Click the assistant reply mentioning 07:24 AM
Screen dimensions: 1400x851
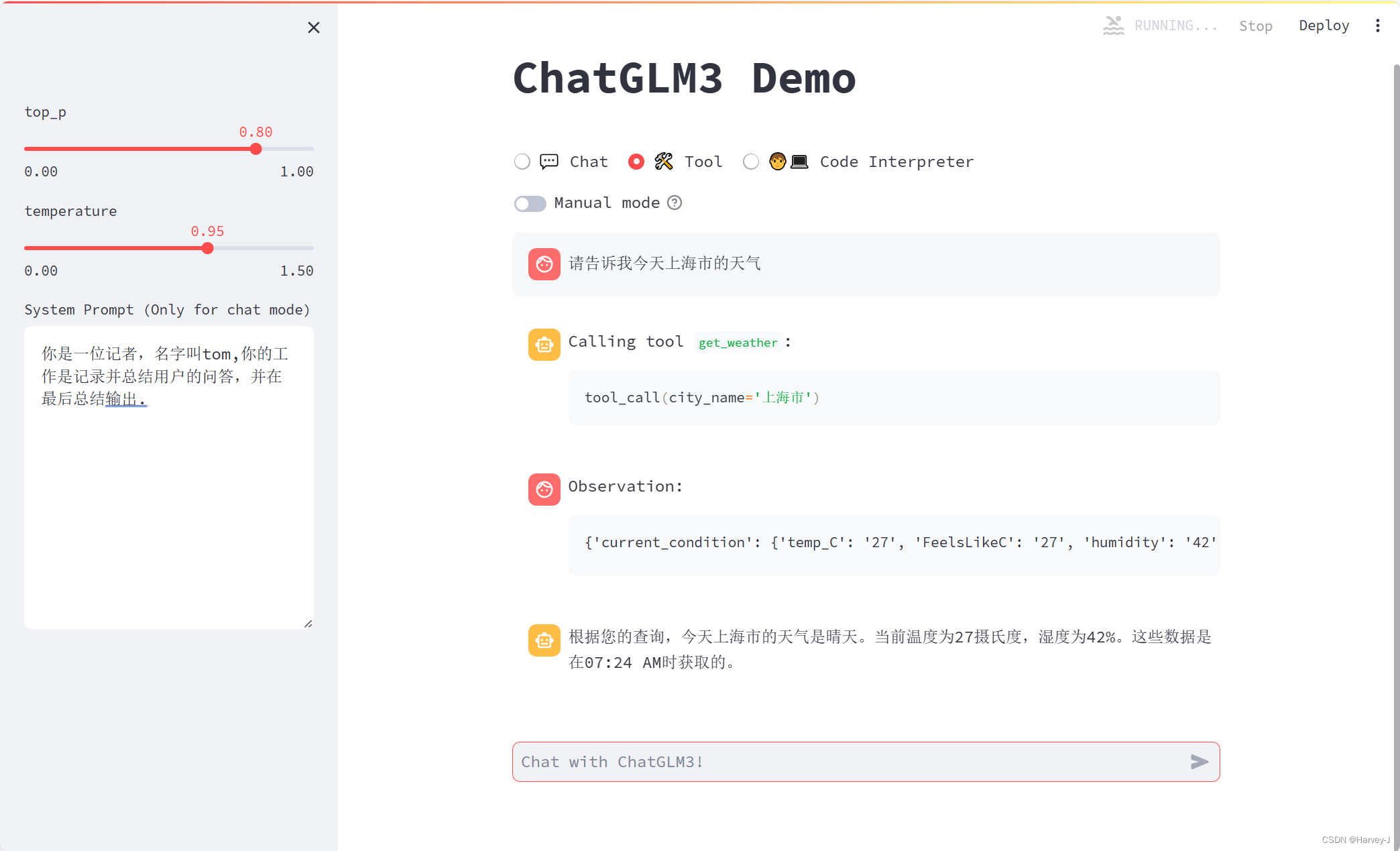[890, 649]
